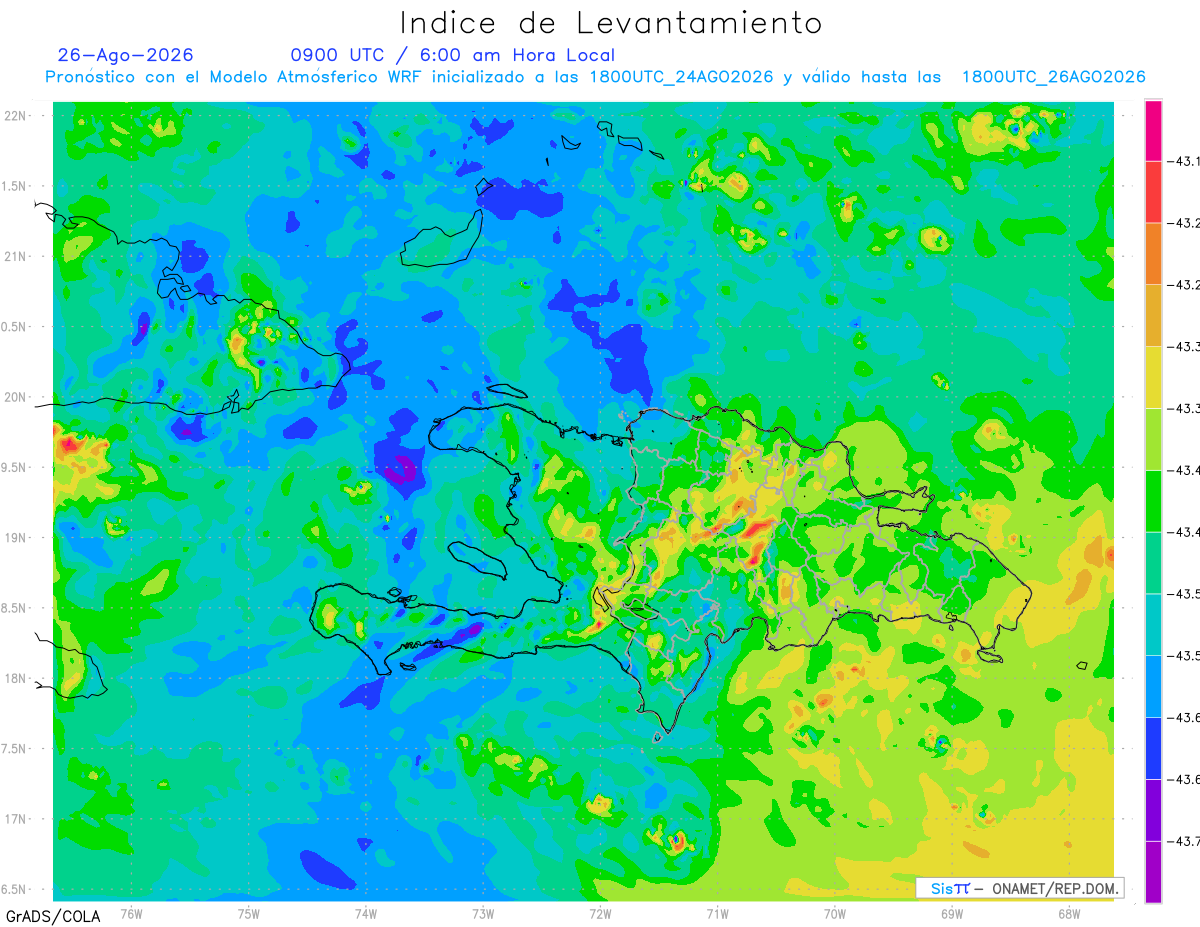
Task: Click the '1800UTC_24AGO2026' initialization time
Action: (682, 77)
